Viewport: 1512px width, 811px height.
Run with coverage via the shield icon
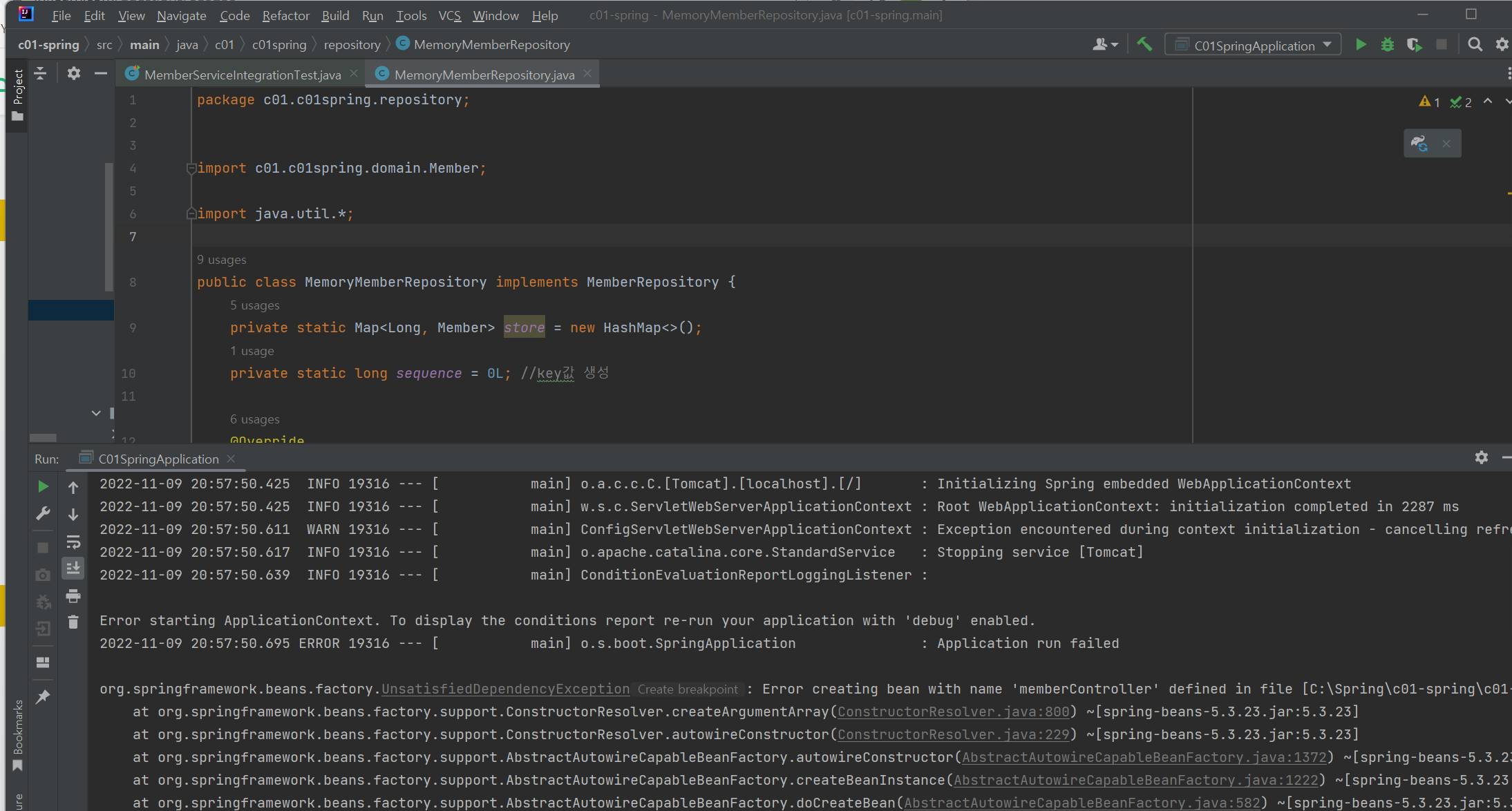1414,45
